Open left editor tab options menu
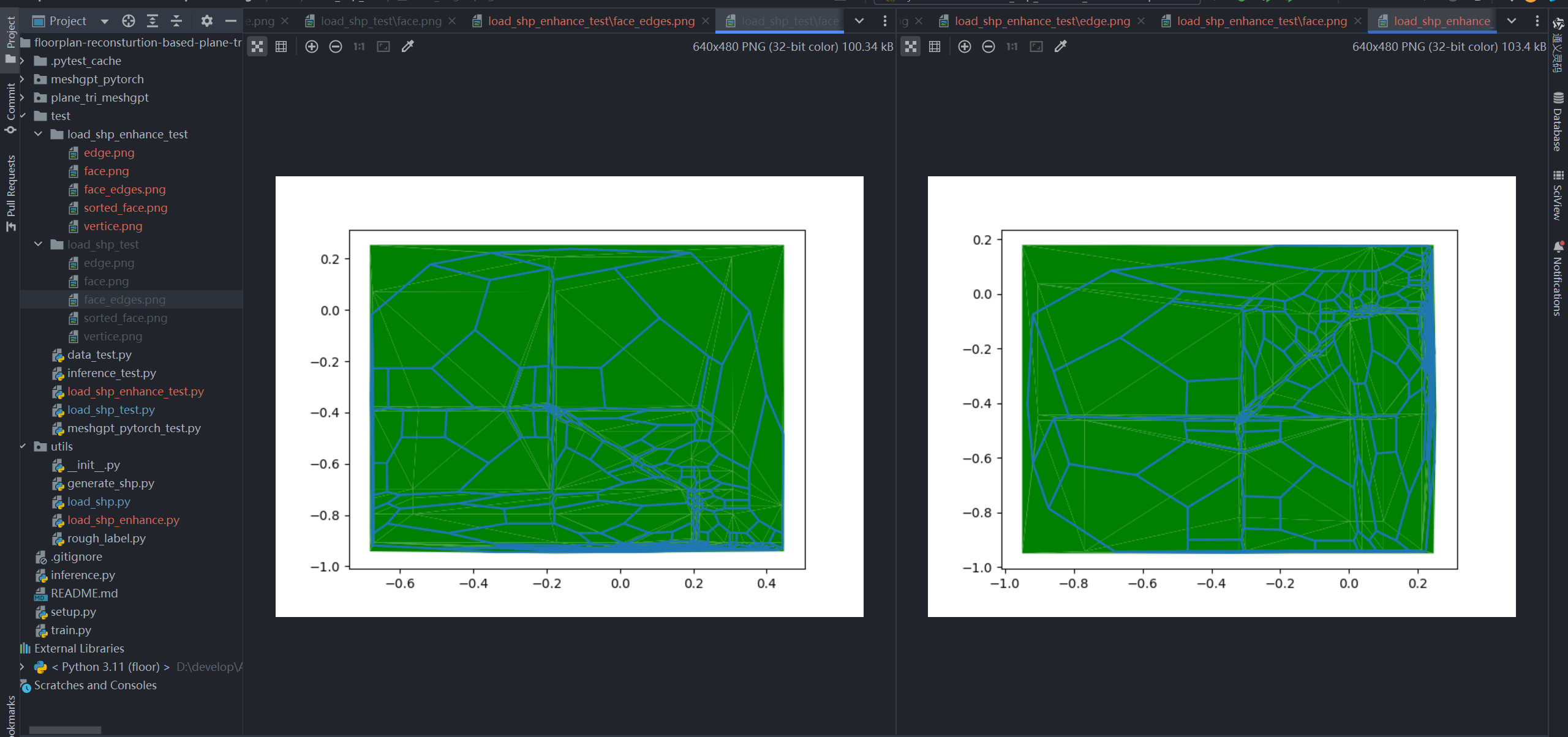 [x=884, y=21]
